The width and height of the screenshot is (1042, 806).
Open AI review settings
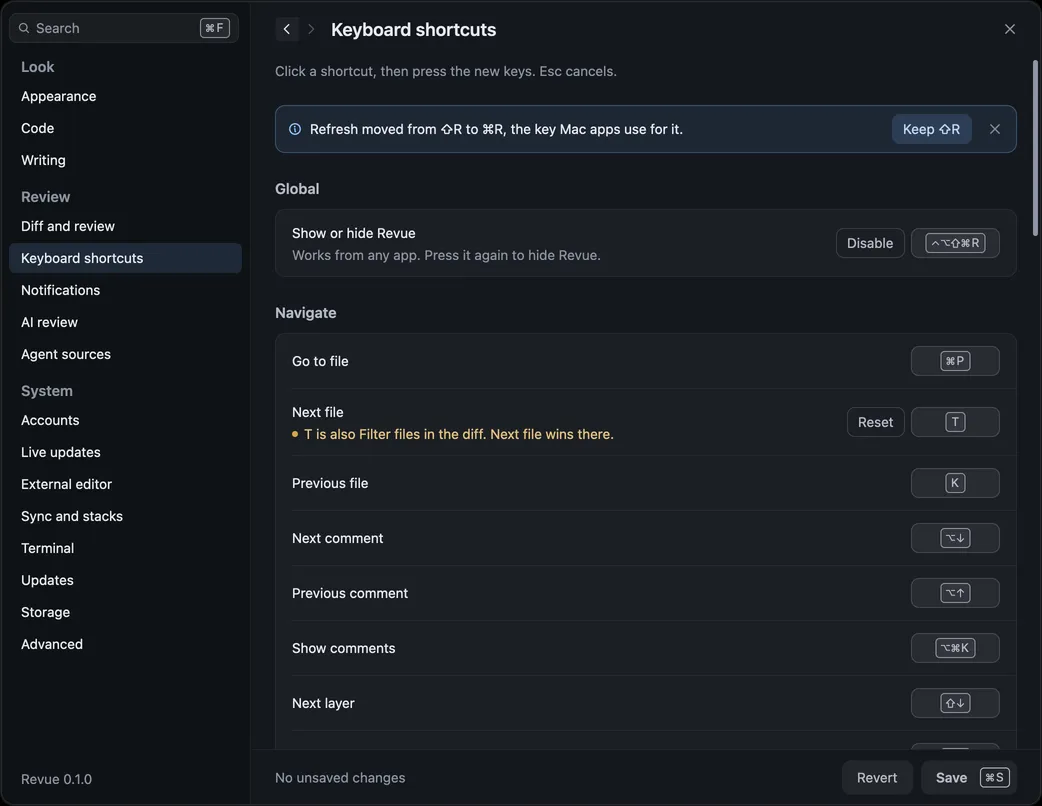click(x=125, y=322)
